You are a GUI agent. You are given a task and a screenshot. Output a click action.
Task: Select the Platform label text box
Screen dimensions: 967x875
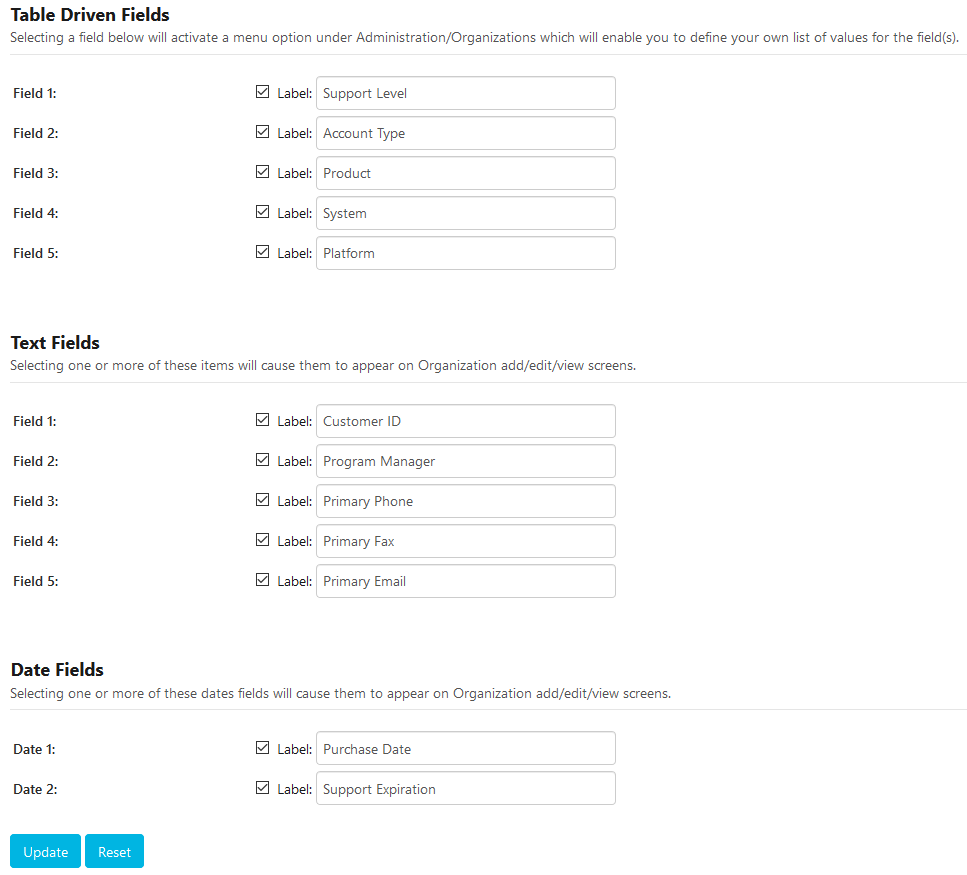(465, 253)
